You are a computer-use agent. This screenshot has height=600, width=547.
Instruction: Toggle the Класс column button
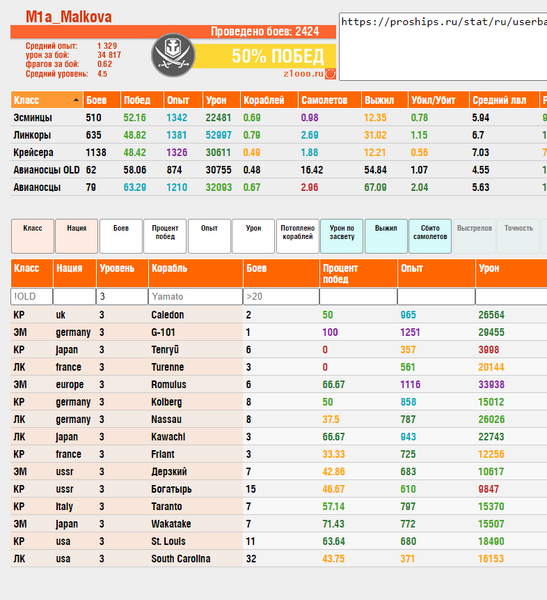(x=33, y=236)
